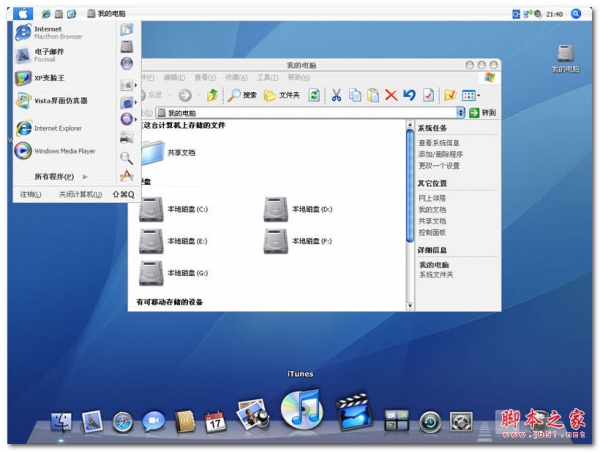
Task: Click the scrollbar down arrow
Action: (x=410, y=306)
